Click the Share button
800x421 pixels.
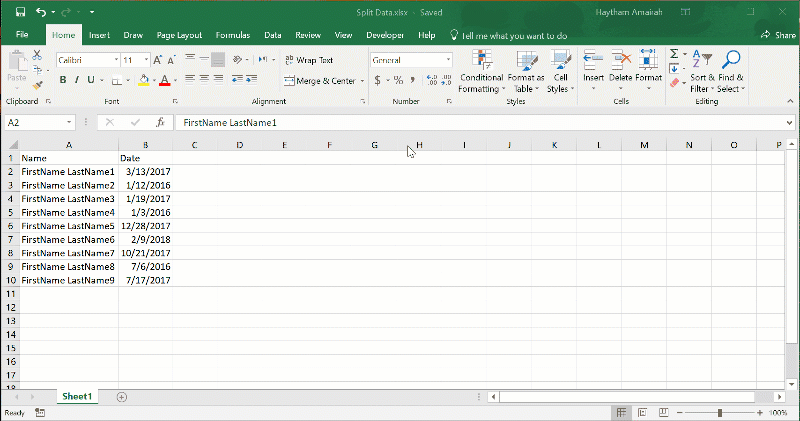point(778,35)
